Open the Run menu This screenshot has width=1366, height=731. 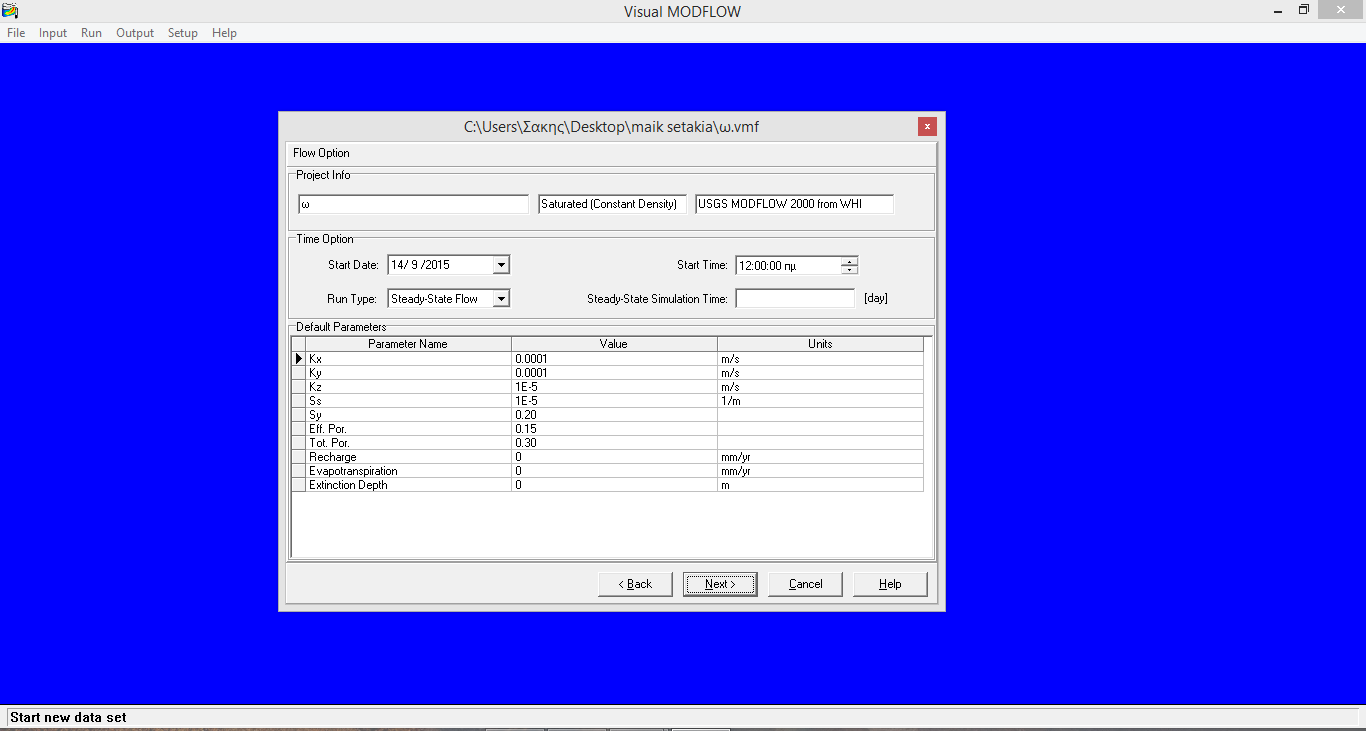tap(91, 33)
